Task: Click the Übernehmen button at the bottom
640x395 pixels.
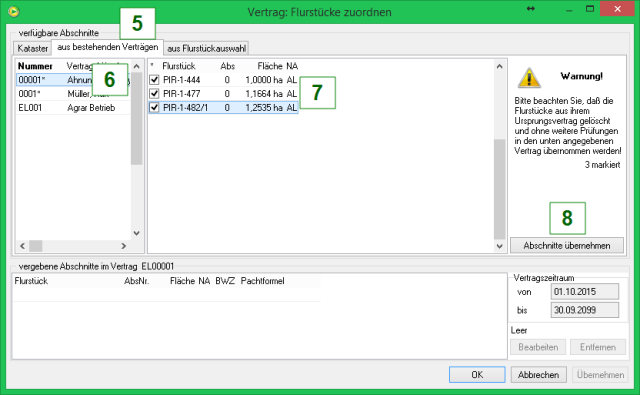Action: pyautogui.click(x=600, y=375)
